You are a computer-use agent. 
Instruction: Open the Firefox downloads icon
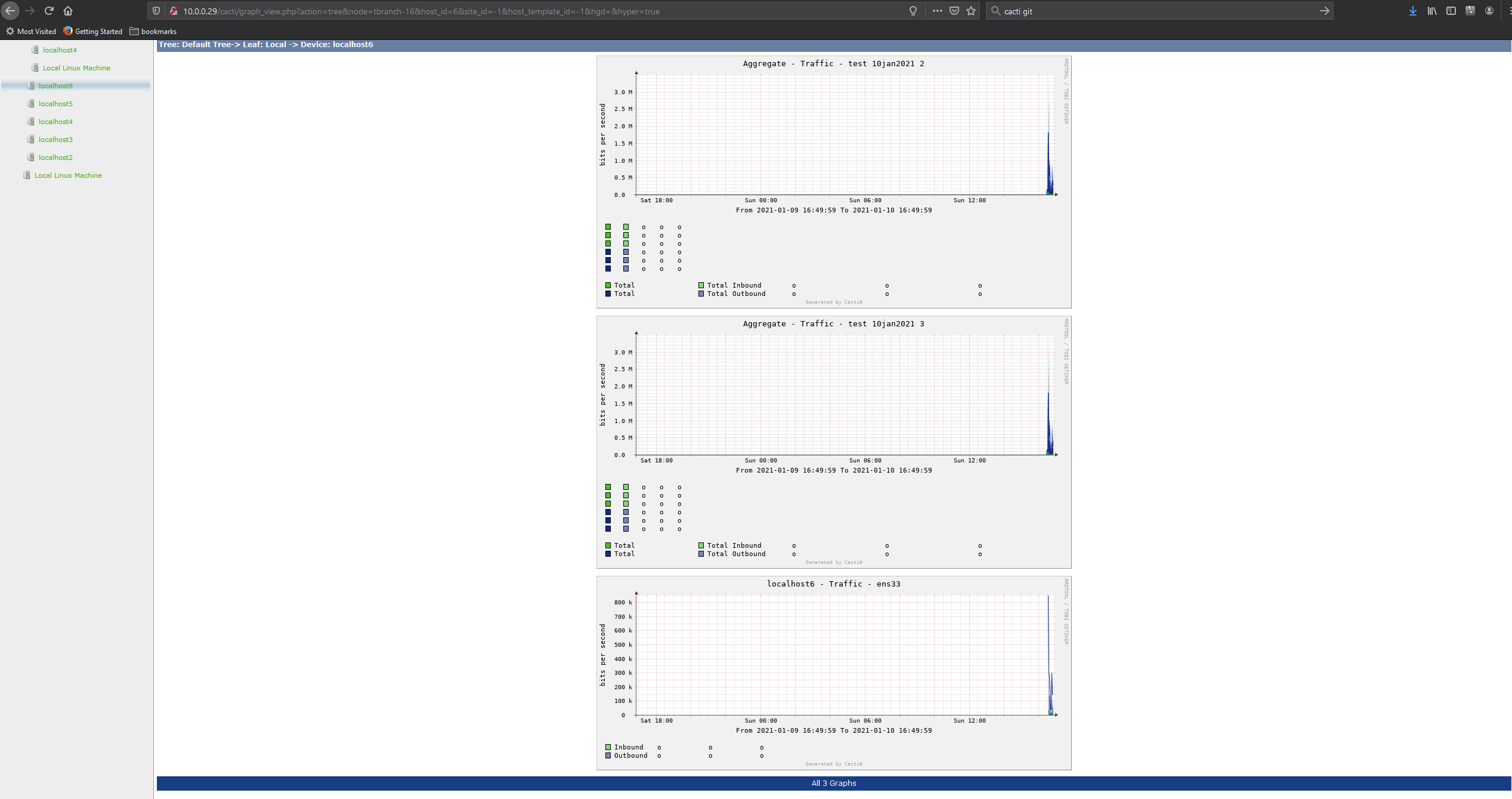coord(1412,11)
